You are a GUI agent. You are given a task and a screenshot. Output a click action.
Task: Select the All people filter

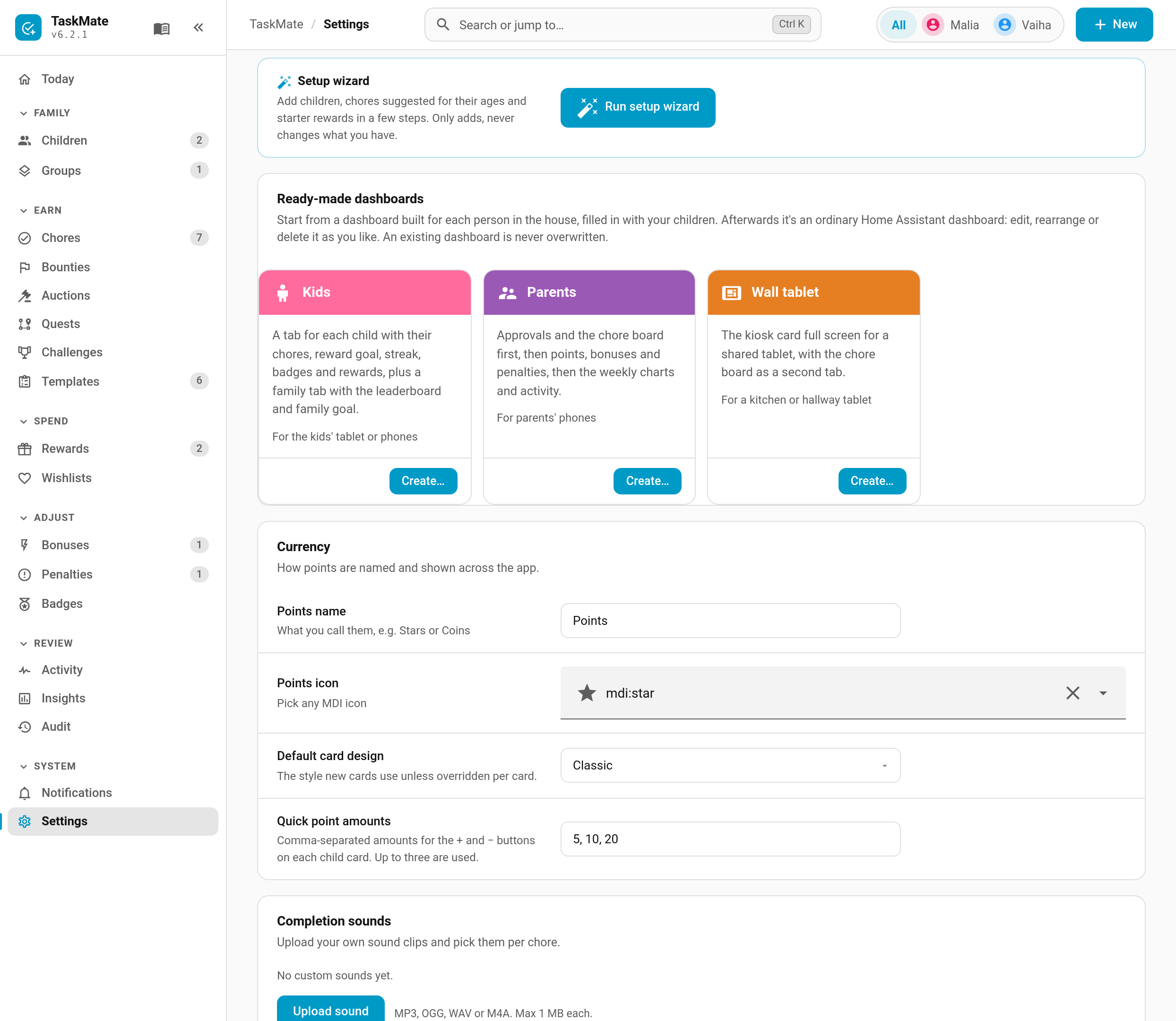click(899, 25)
